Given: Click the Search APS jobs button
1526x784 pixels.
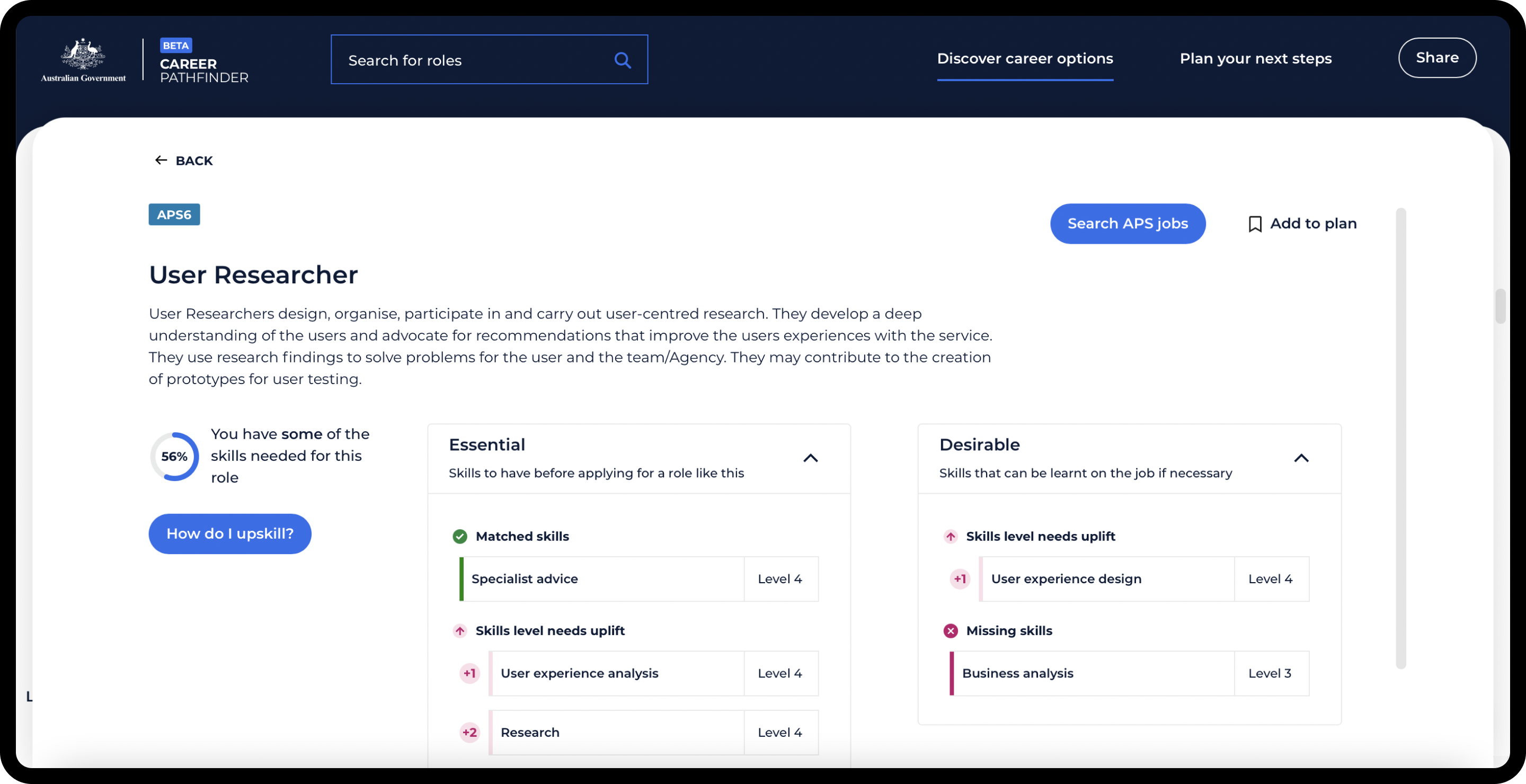Looking at the screenshot, I should click(x=1128, y=224).
